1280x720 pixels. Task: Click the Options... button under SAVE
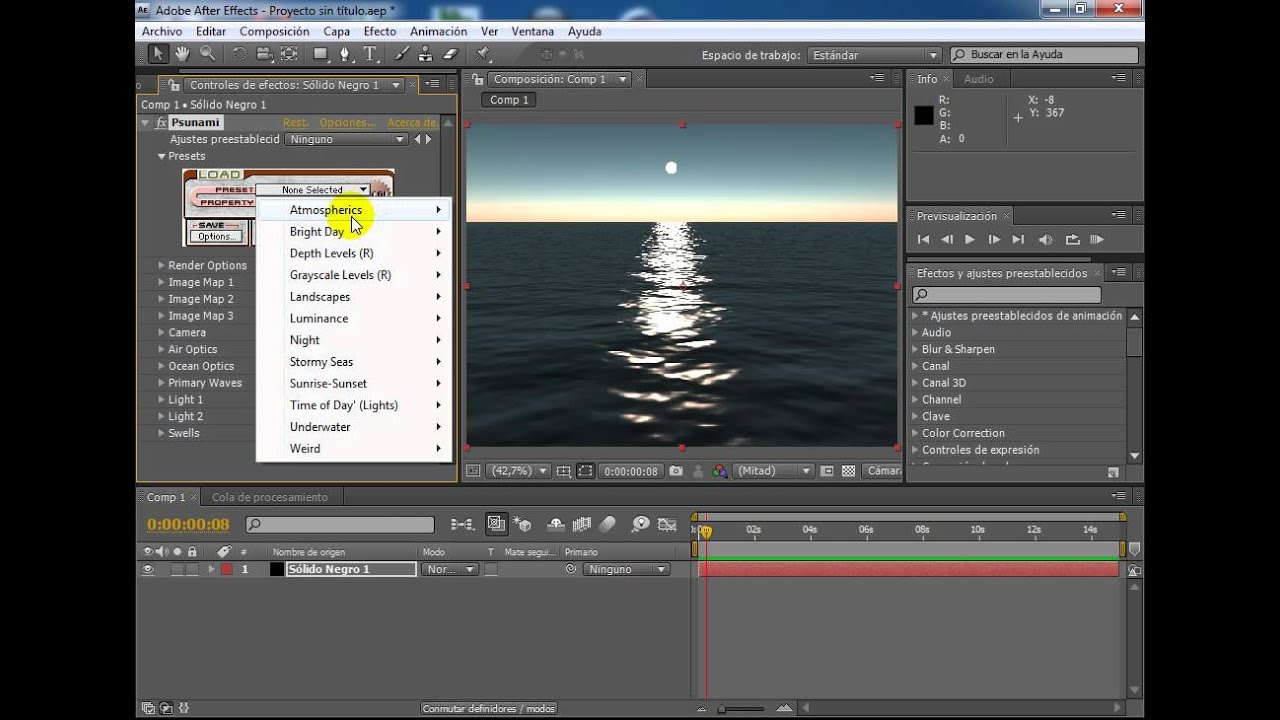(216, 237)
